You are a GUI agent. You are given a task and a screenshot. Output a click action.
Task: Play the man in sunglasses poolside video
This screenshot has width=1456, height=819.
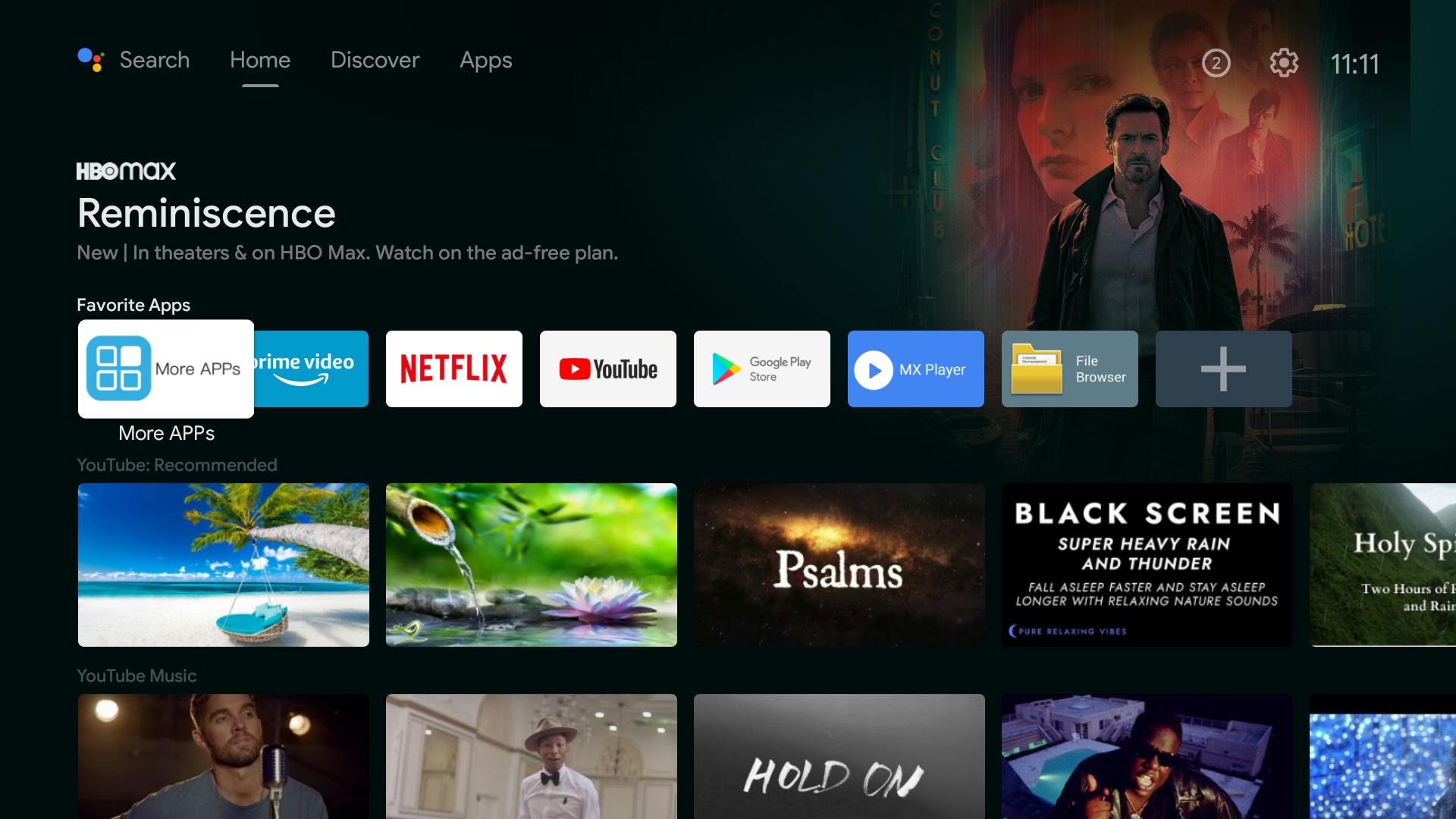(1147, 756)
